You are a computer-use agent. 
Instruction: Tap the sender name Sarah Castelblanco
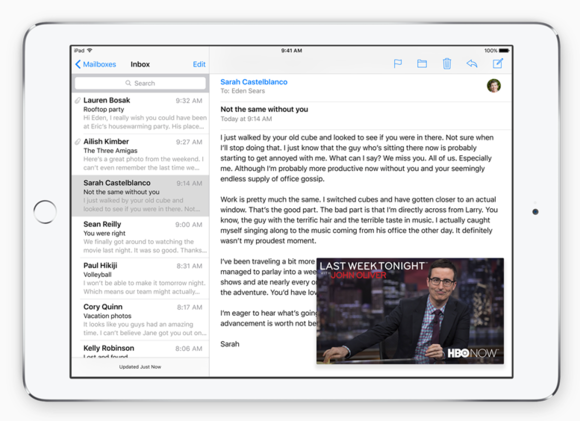254,82
